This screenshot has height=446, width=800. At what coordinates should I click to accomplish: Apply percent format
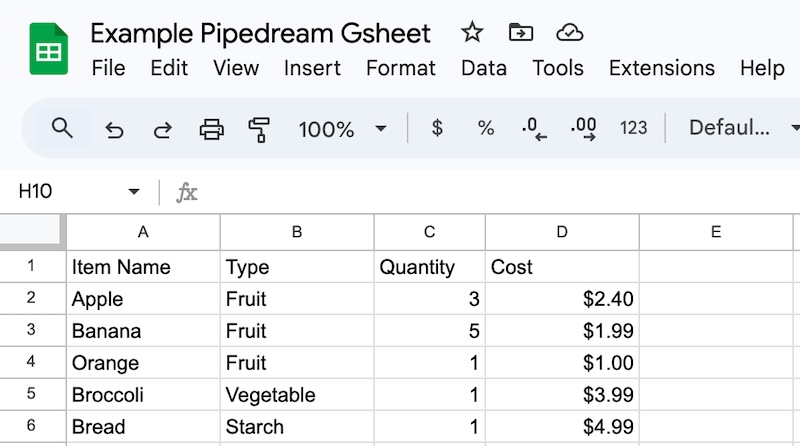tap(486, 128)
